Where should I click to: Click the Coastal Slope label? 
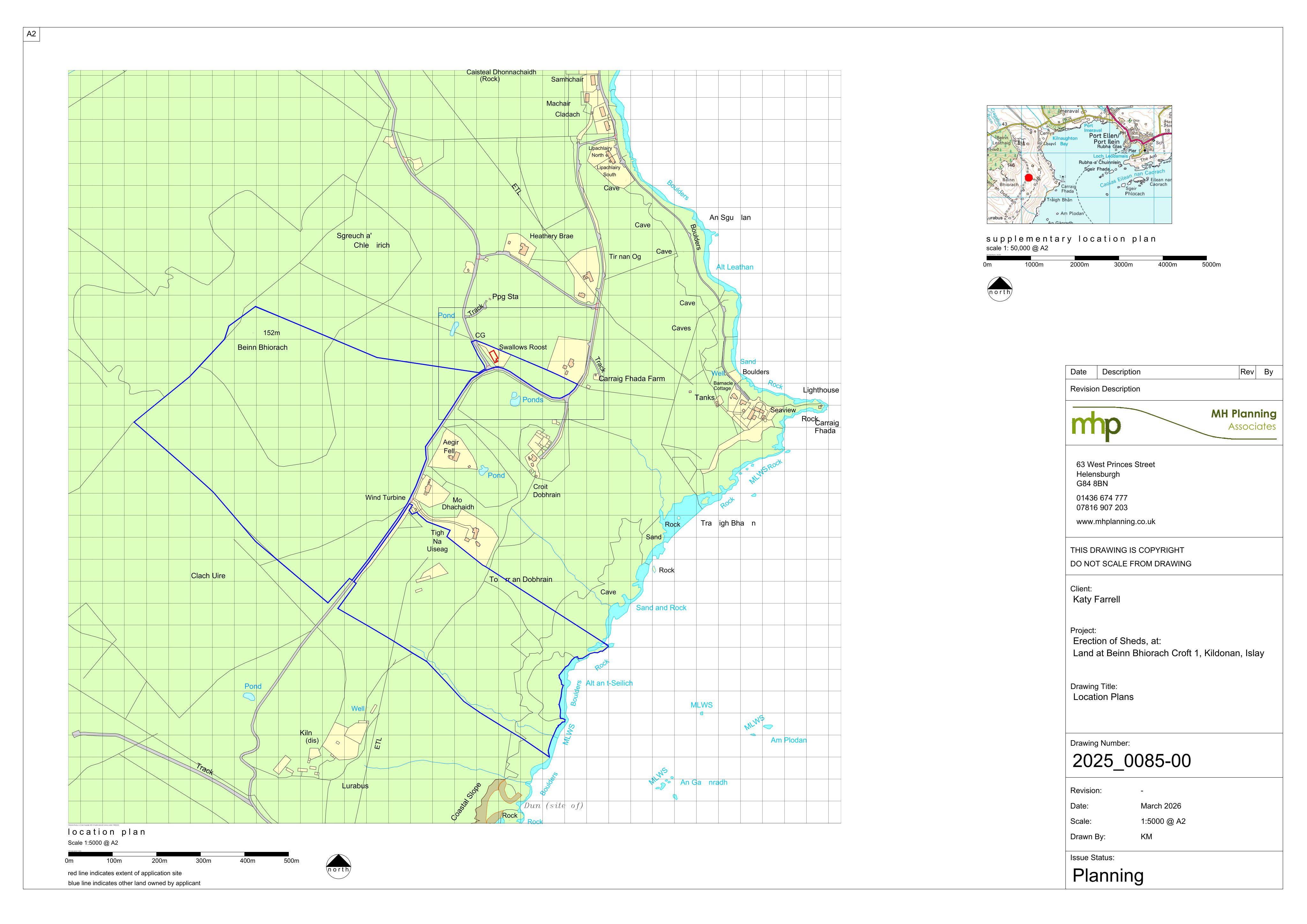pos(466,801)
